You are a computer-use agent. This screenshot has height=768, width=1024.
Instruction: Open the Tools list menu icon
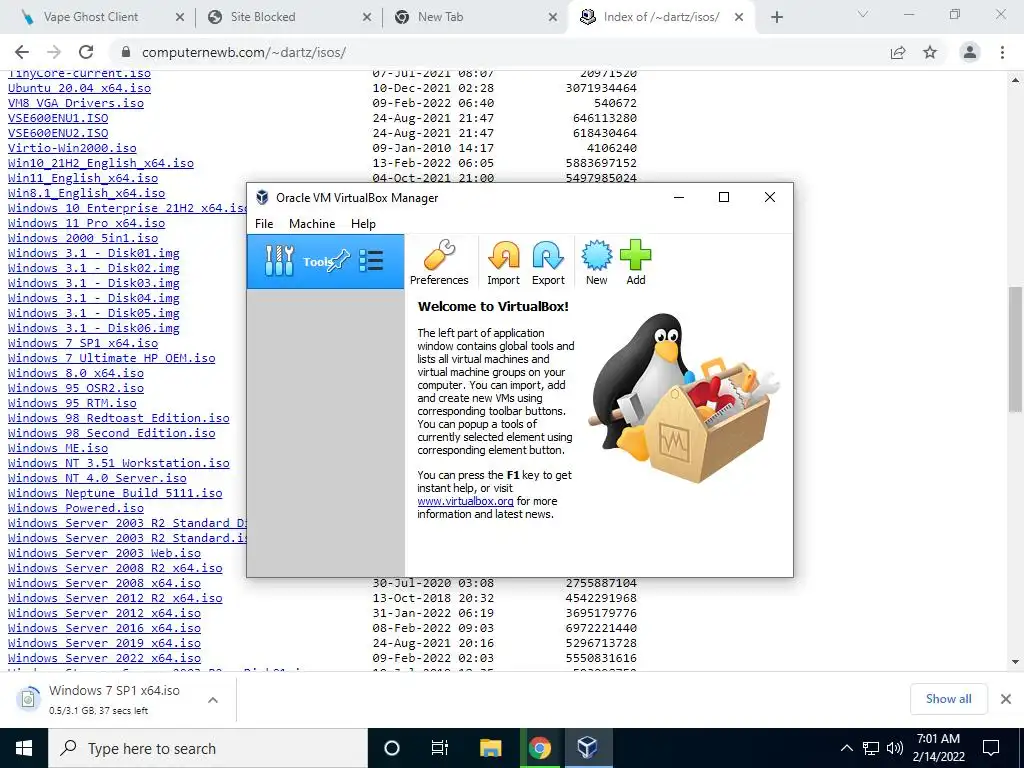click(371, 261)
